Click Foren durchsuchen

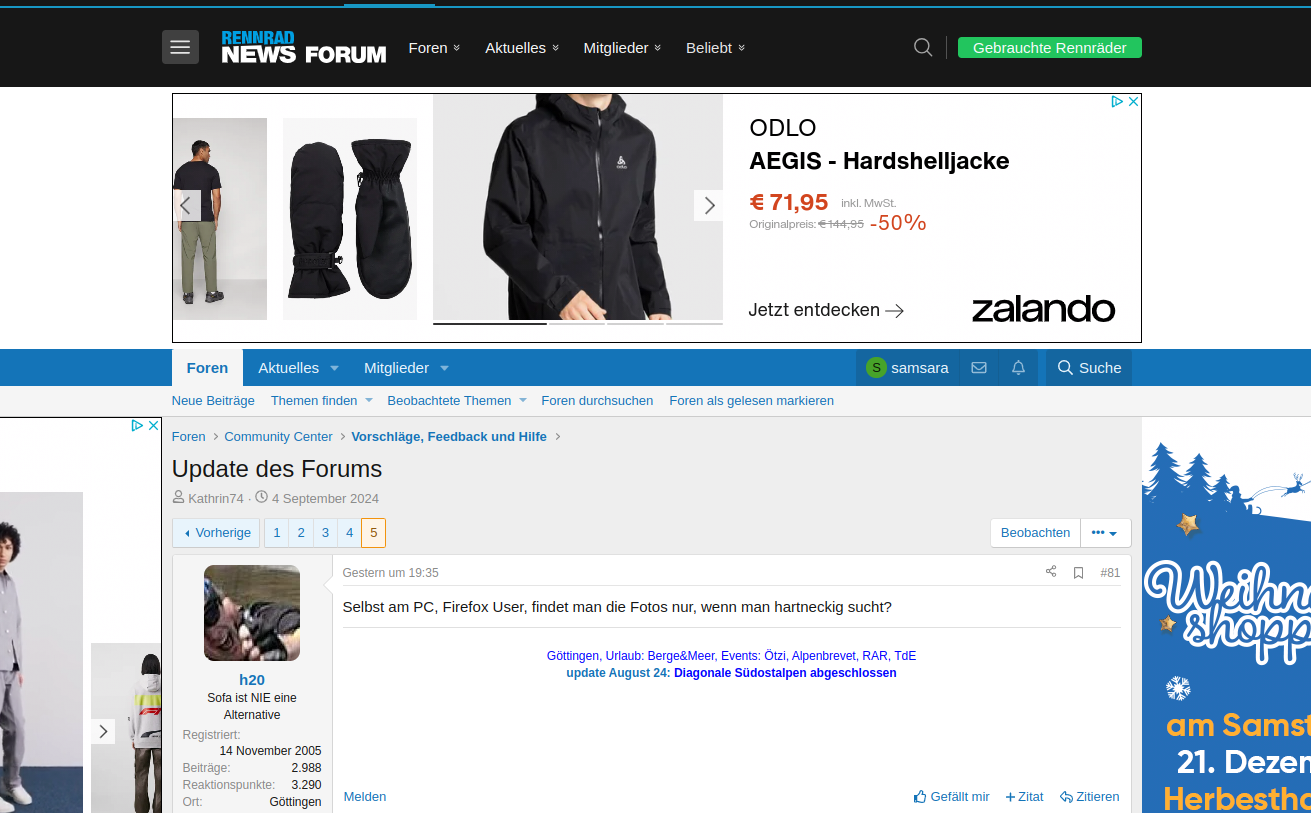tap(597, 401)
